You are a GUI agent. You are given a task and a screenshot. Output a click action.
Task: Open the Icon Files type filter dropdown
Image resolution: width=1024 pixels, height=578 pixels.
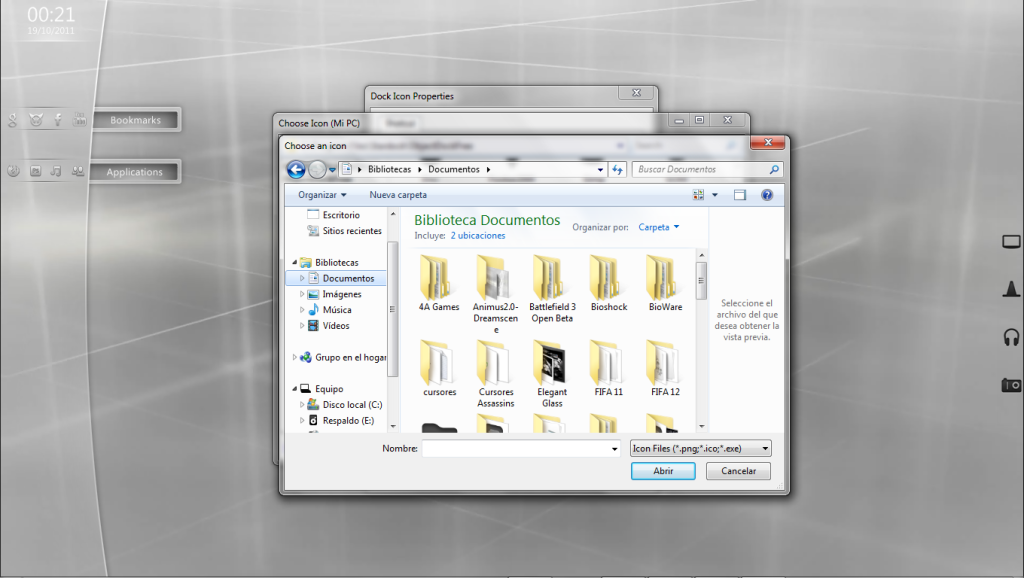(701, 449)
